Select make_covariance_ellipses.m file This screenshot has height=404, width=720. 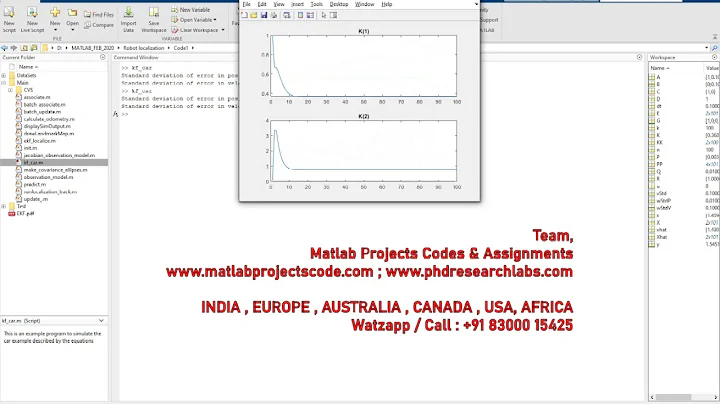[x=56, y=170]
